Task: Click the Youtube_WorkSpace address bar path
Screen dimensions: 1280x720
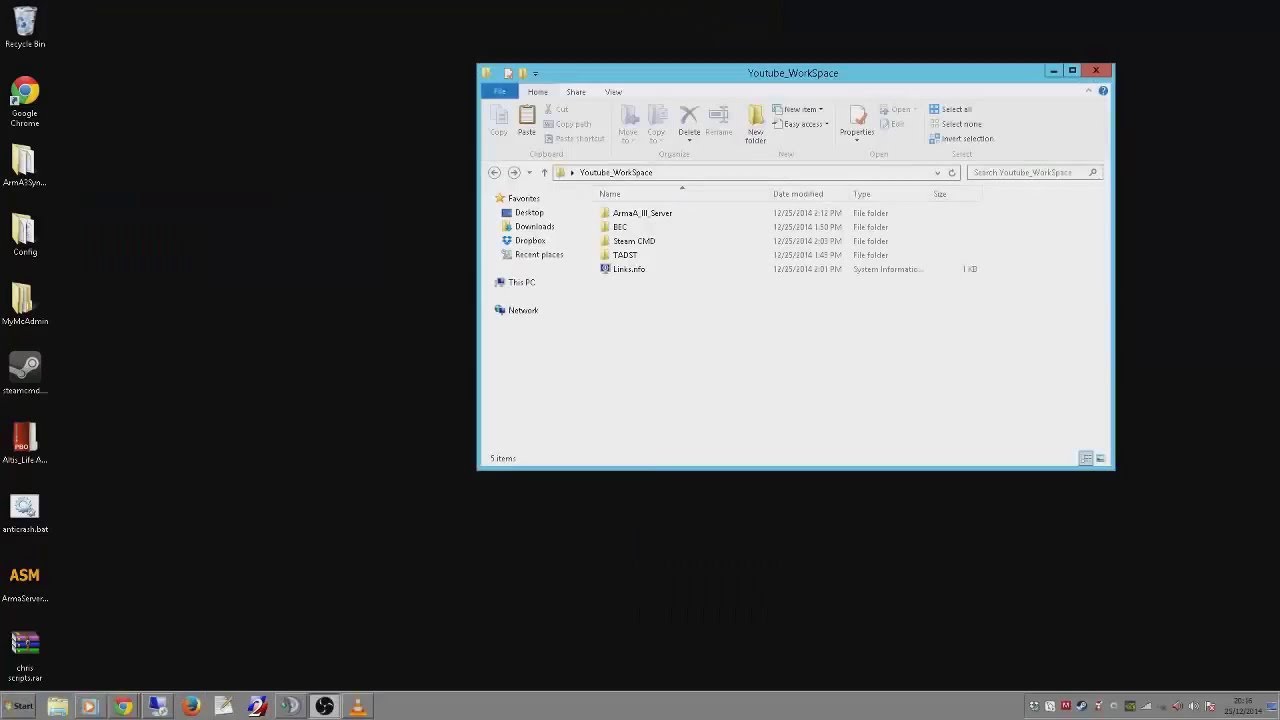Action: [616, 173]
